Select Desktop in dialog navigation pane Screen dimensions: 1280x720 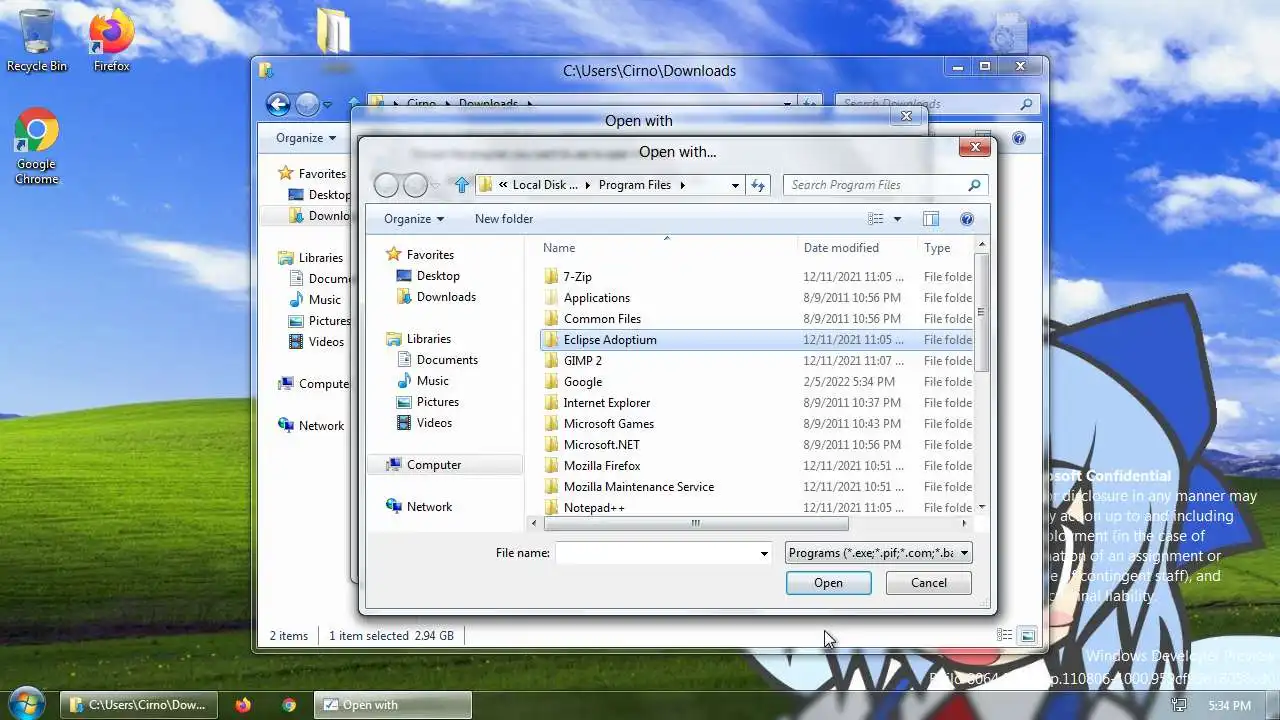[438, 276]
